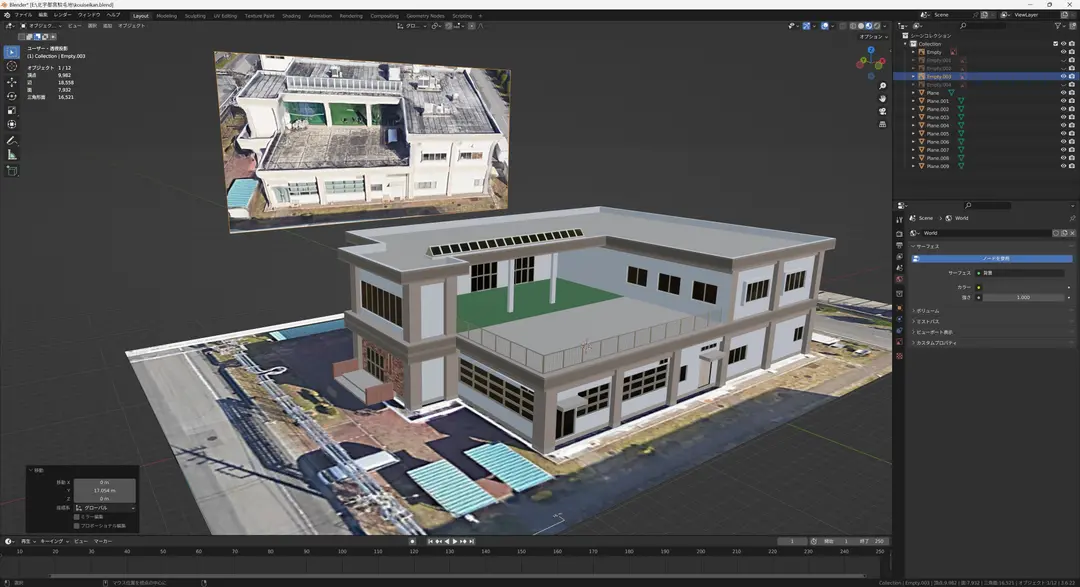Viewport: 1080px width, 587px height.
Task: Expand the Volume panel
Action: point(927,311)
